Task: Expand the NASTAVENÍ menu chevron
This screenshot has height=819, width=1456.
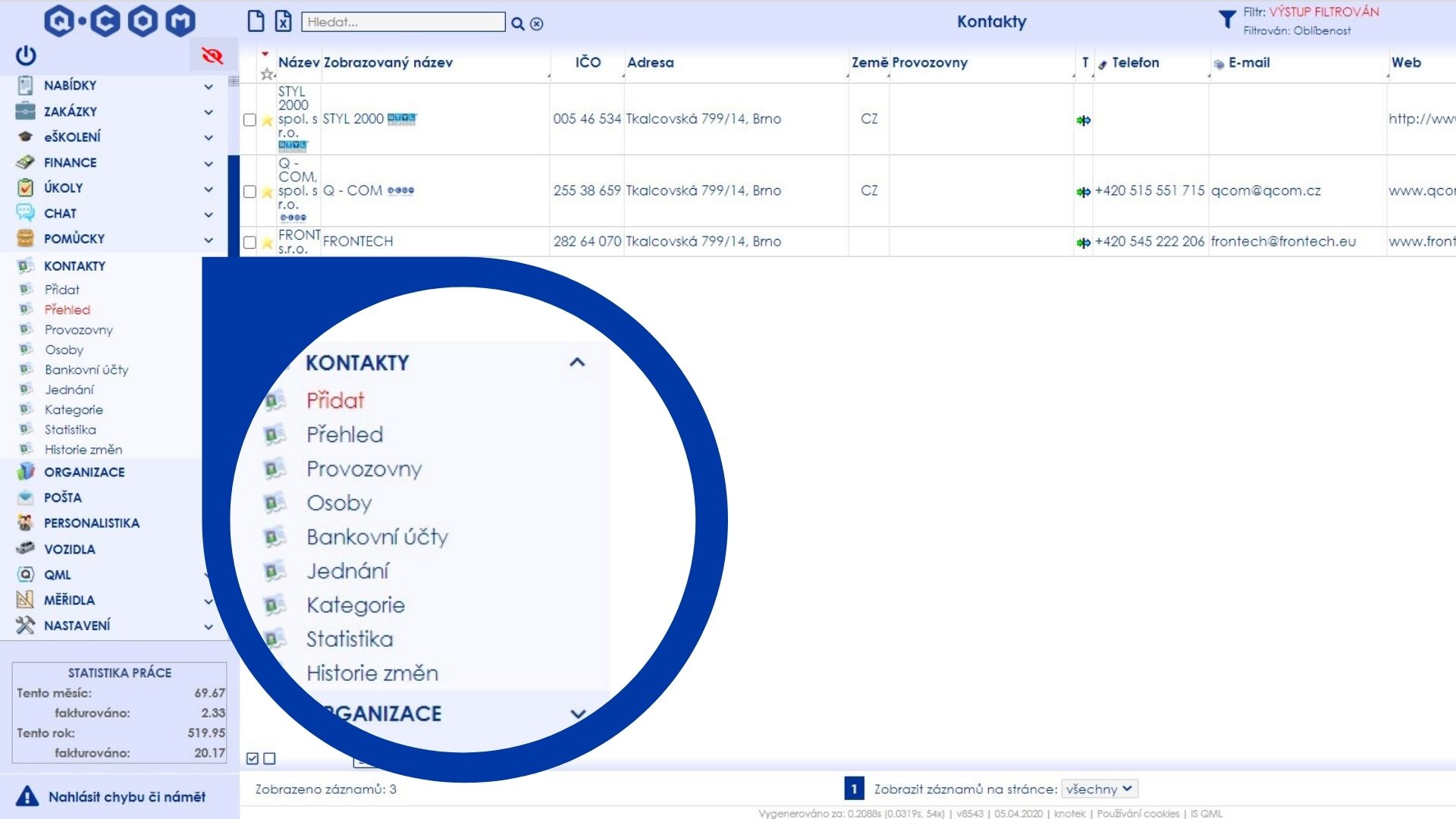Action: click(x=209, y=627)
